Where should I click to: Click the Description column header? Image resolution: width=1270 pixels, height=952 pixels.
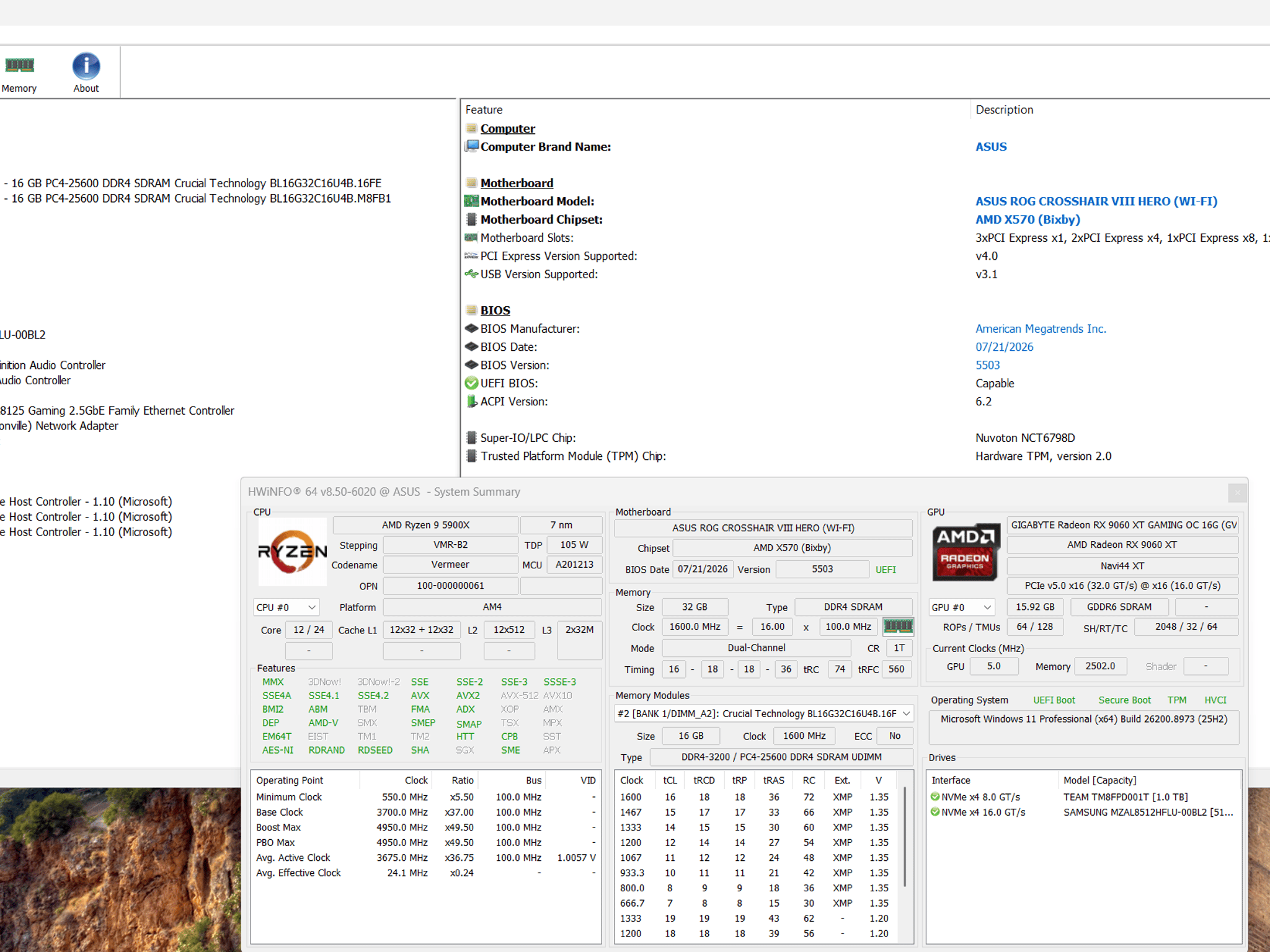pos(1121,110)
